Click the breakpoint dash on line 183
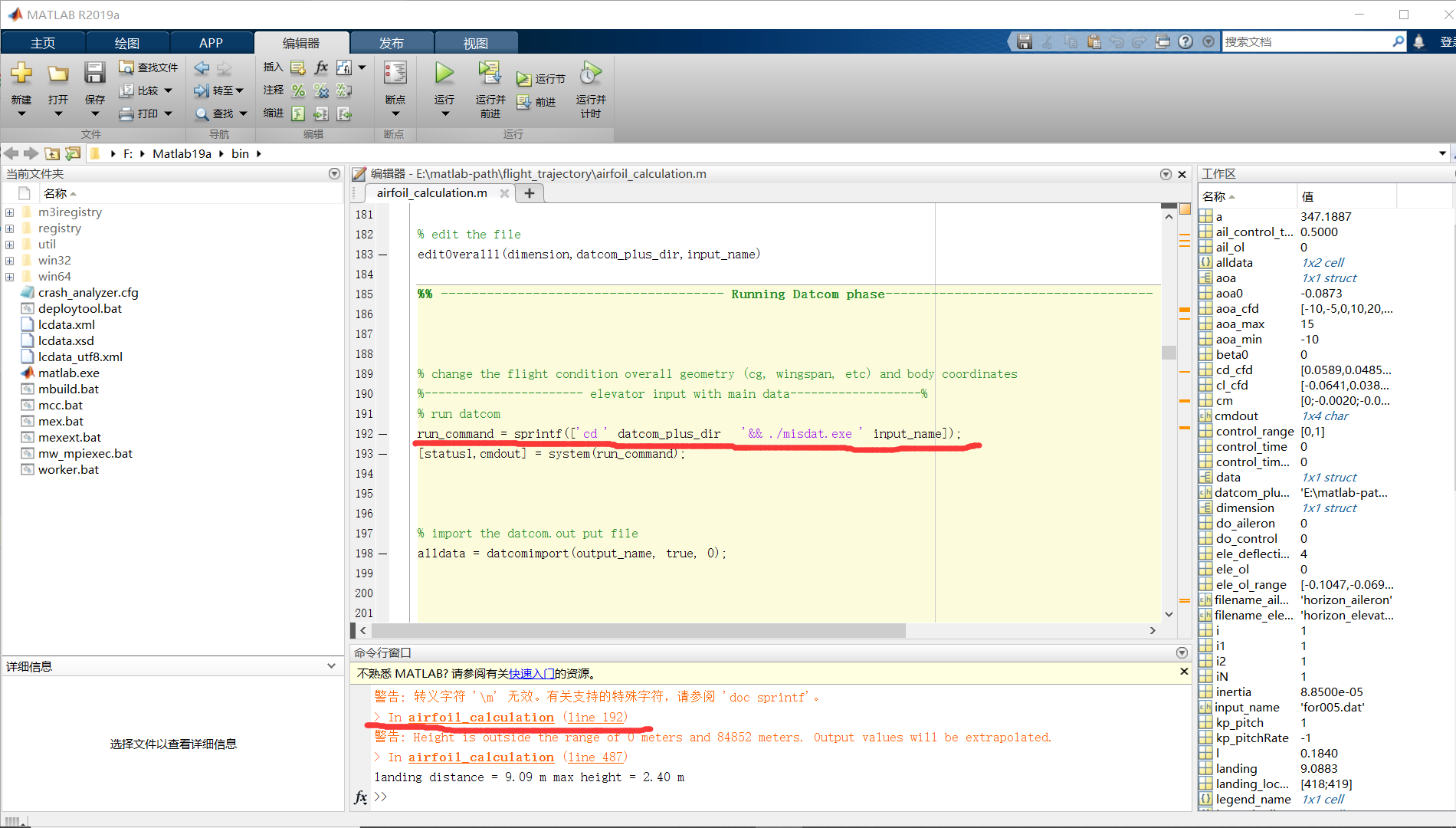Viewport: 1456px width, 828px height. click(x=382, y=255)
